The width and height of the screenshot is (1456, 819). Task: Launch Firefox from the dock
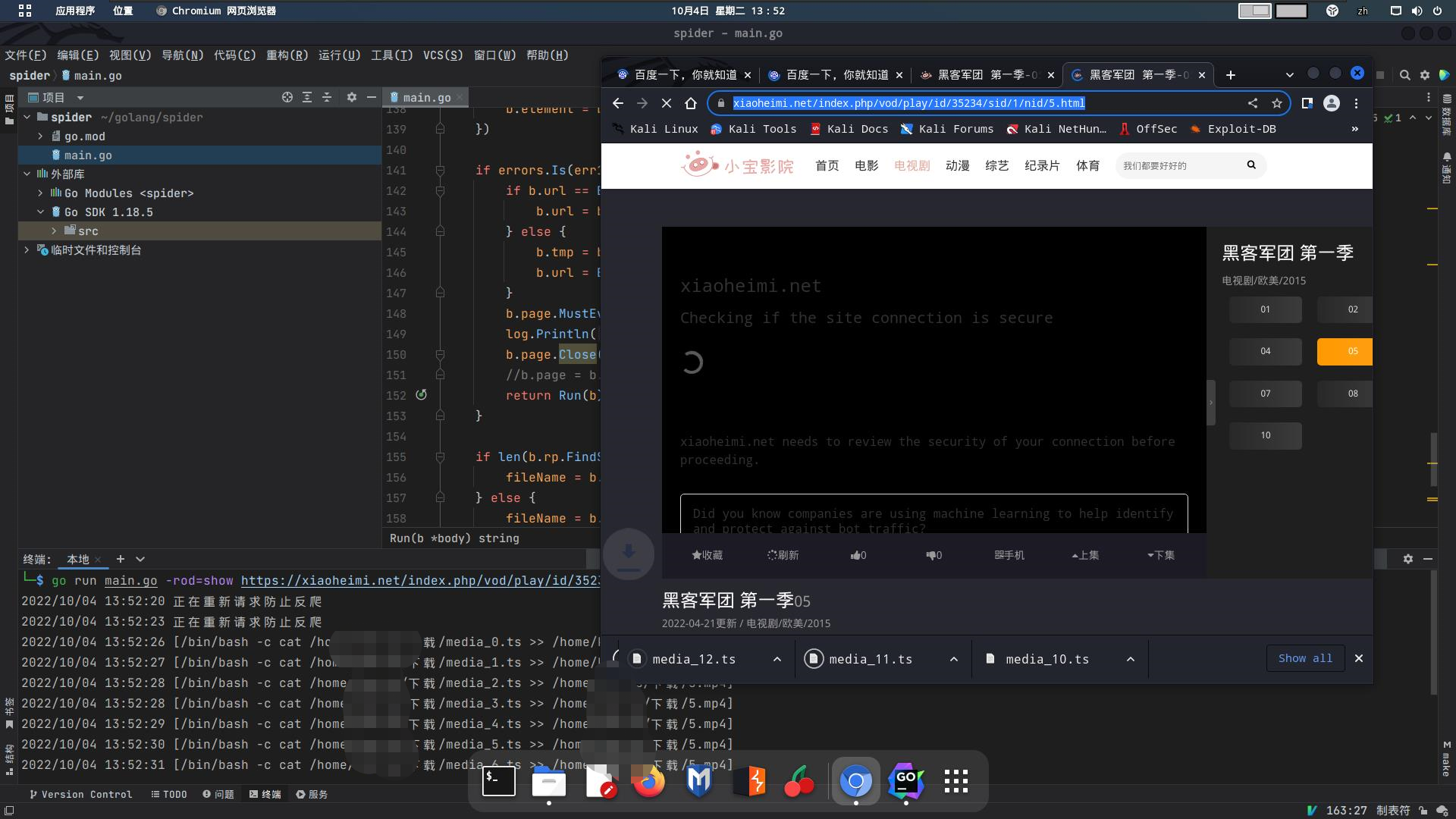[648, 781]
